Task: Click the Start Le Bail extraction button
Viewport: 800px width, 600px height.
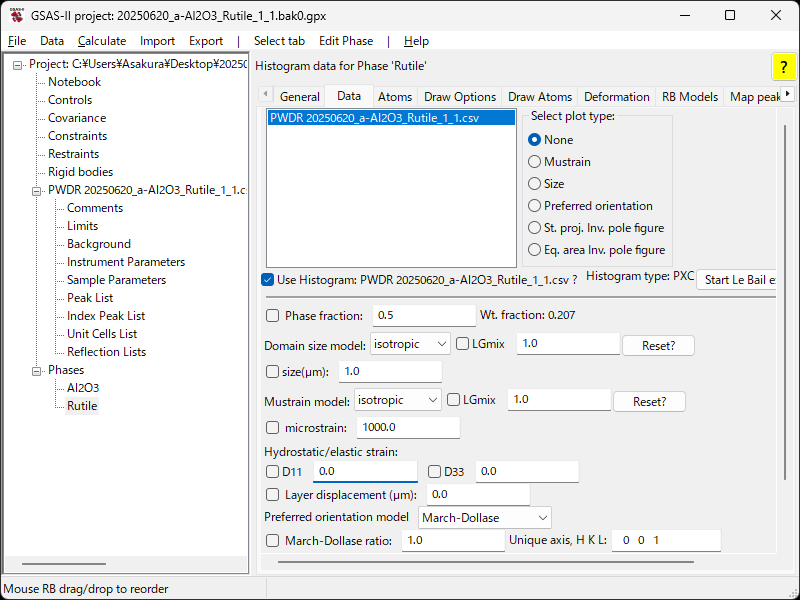Action: point(740,280)
